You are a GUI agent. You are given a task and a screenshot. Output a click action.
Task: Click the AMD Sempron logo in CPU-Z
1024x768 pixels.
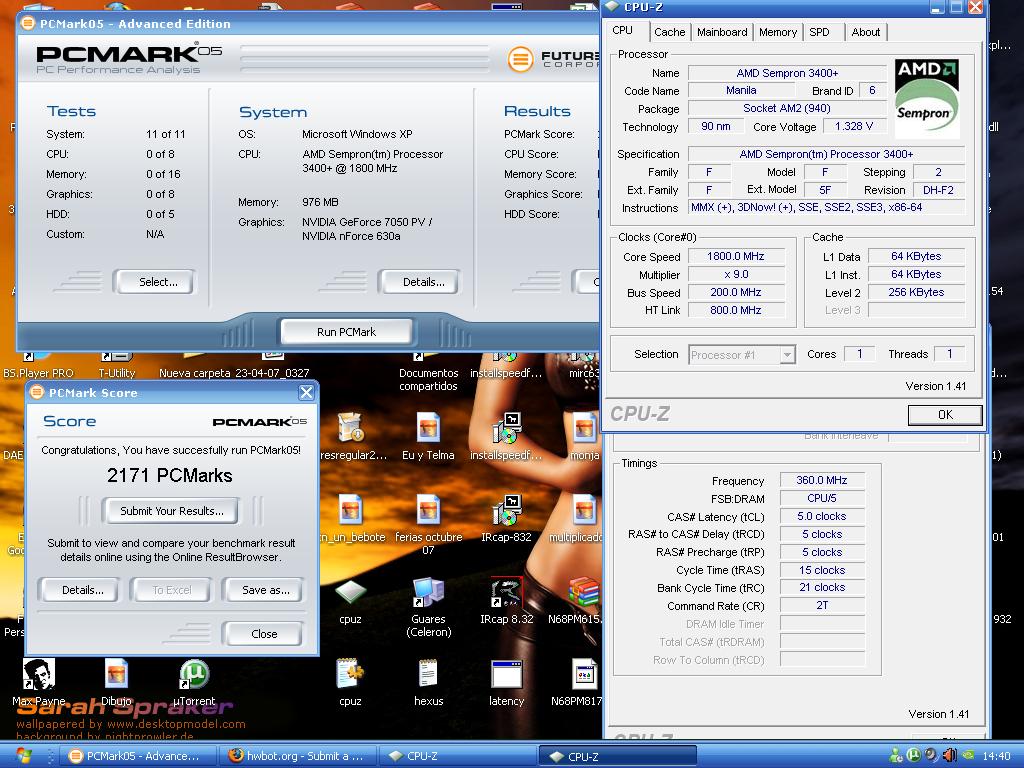pyautogui.click(x=927, y=98)
